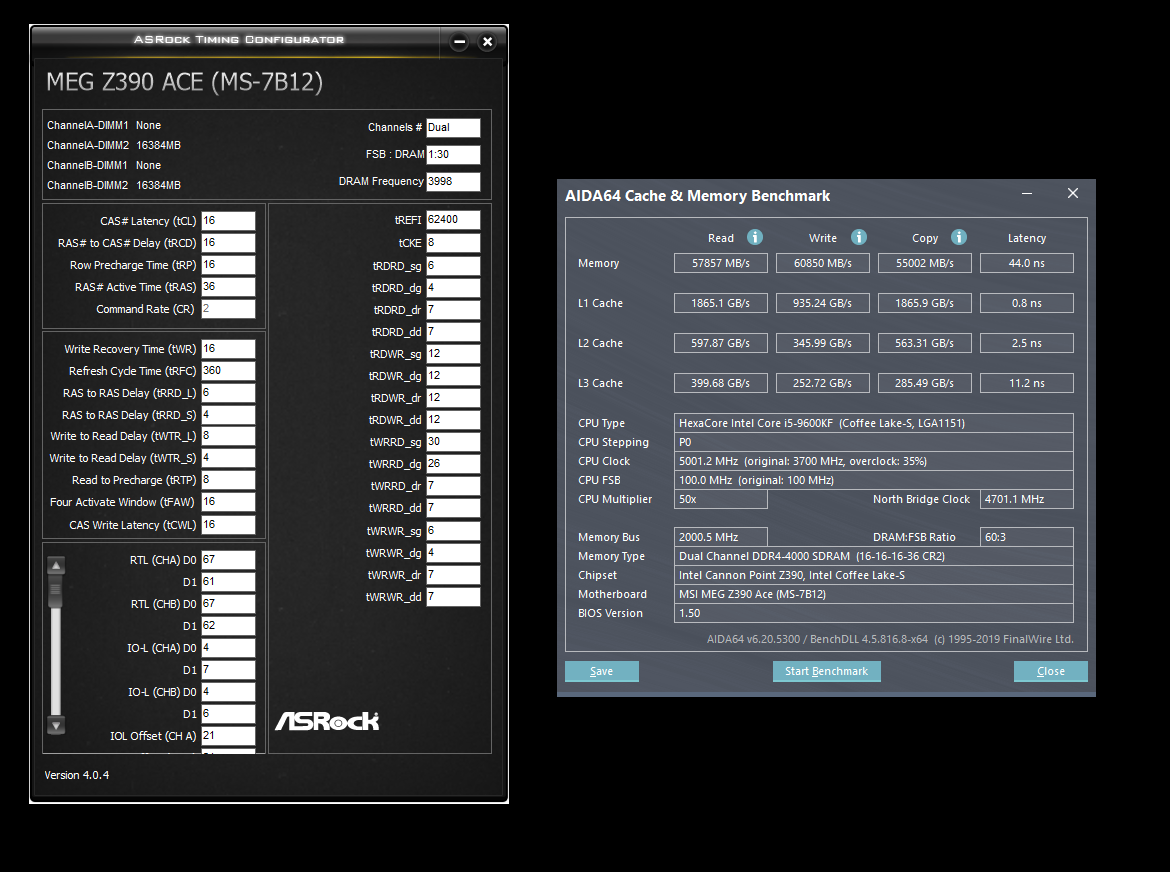Viewport: 1170px width, 872px height.
Task: Click the Version 4.0.4 label
Action: point(77,775)
